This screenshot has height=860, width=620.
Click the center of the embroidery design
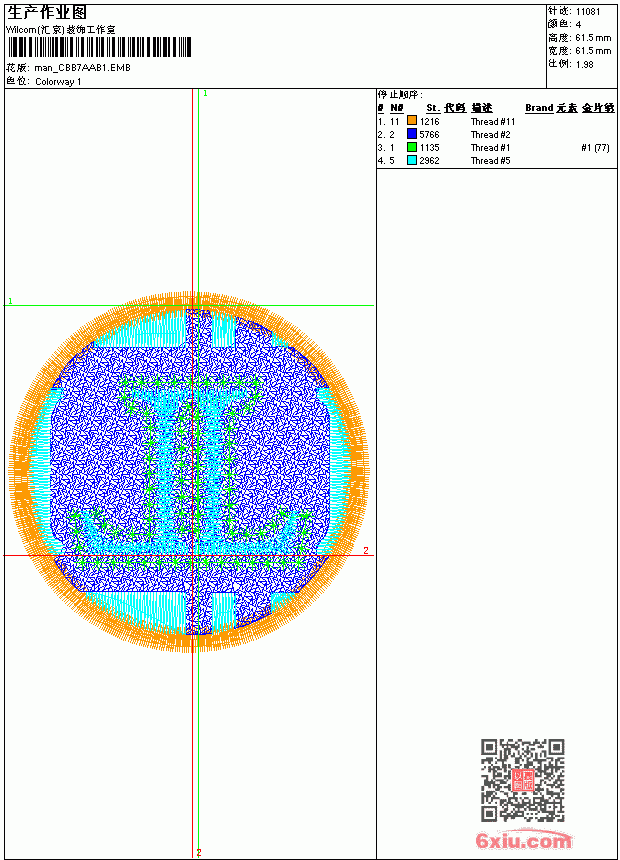coord(189,472)
